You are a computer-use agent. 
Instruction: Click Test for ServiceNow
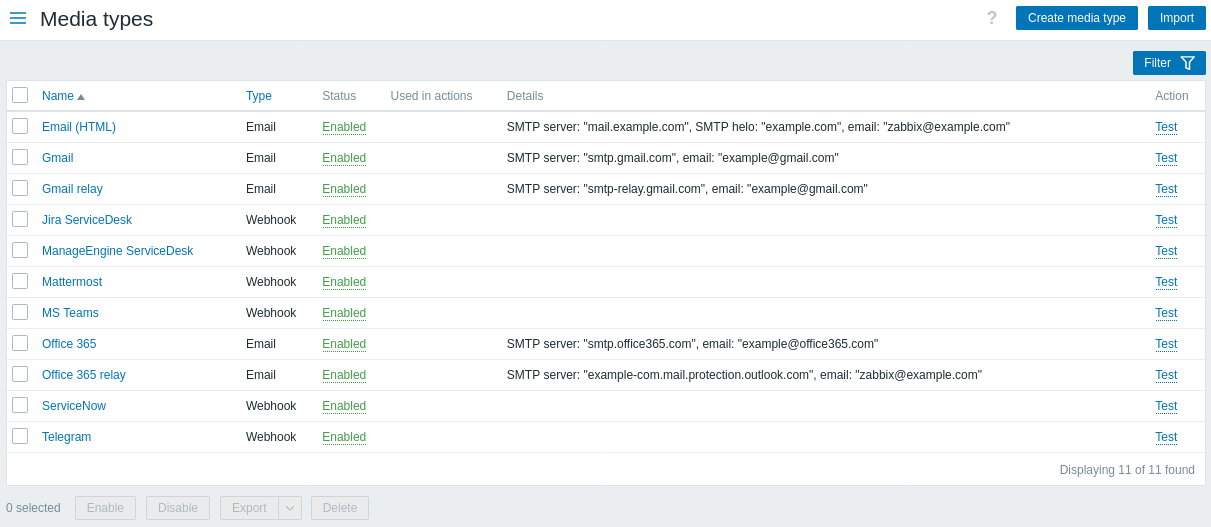pyautogui.click(x=1166, y=406)
